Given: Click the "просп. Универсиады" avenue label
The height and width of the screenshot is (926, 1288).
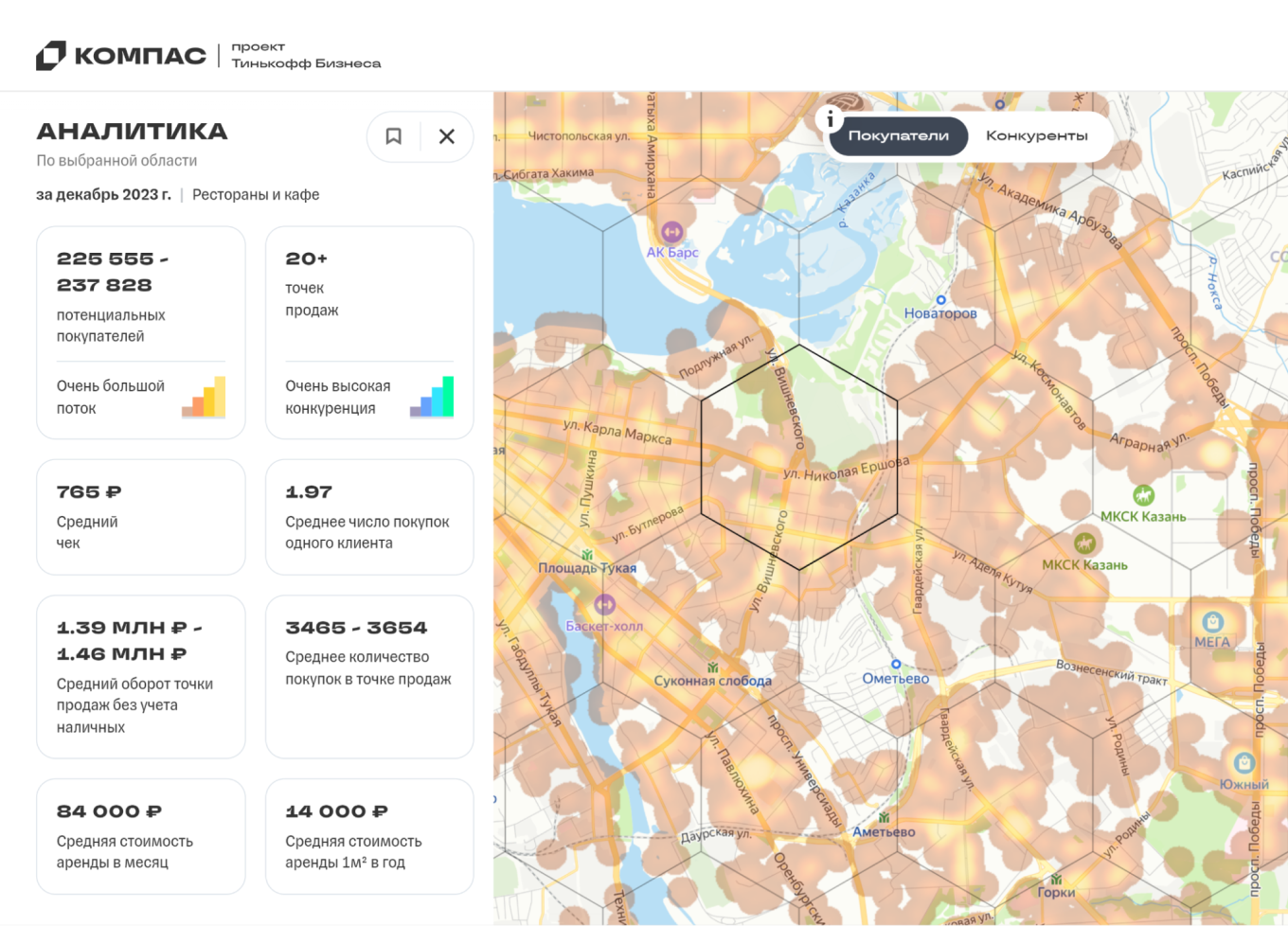Looking at the screenshot, I should pyautogui.click(x=804, y=771).
